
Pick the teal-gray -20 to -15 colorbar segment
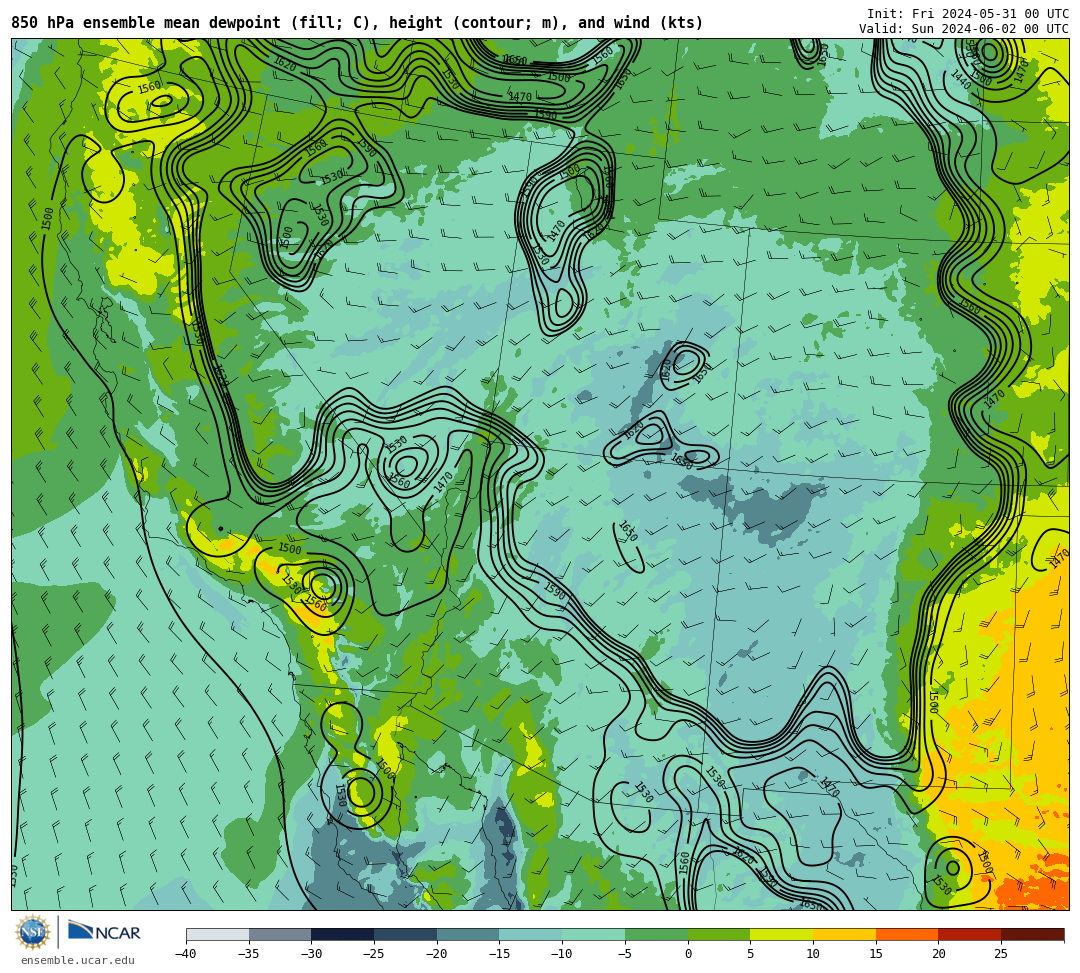468,934
